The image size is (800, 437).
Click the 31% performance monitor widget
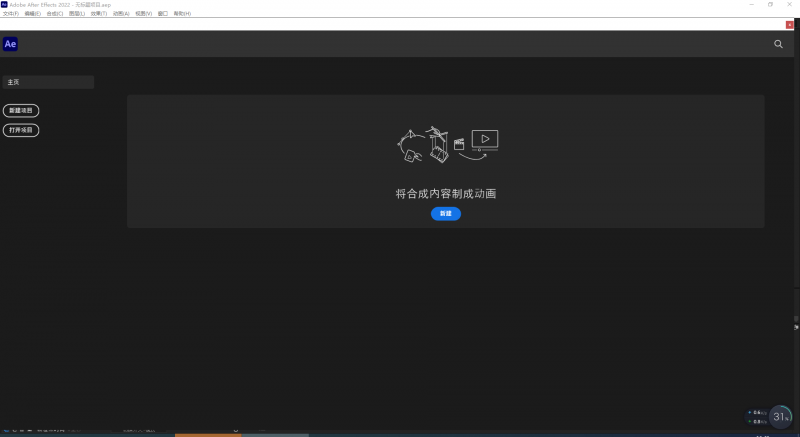[x=780, y=417]
